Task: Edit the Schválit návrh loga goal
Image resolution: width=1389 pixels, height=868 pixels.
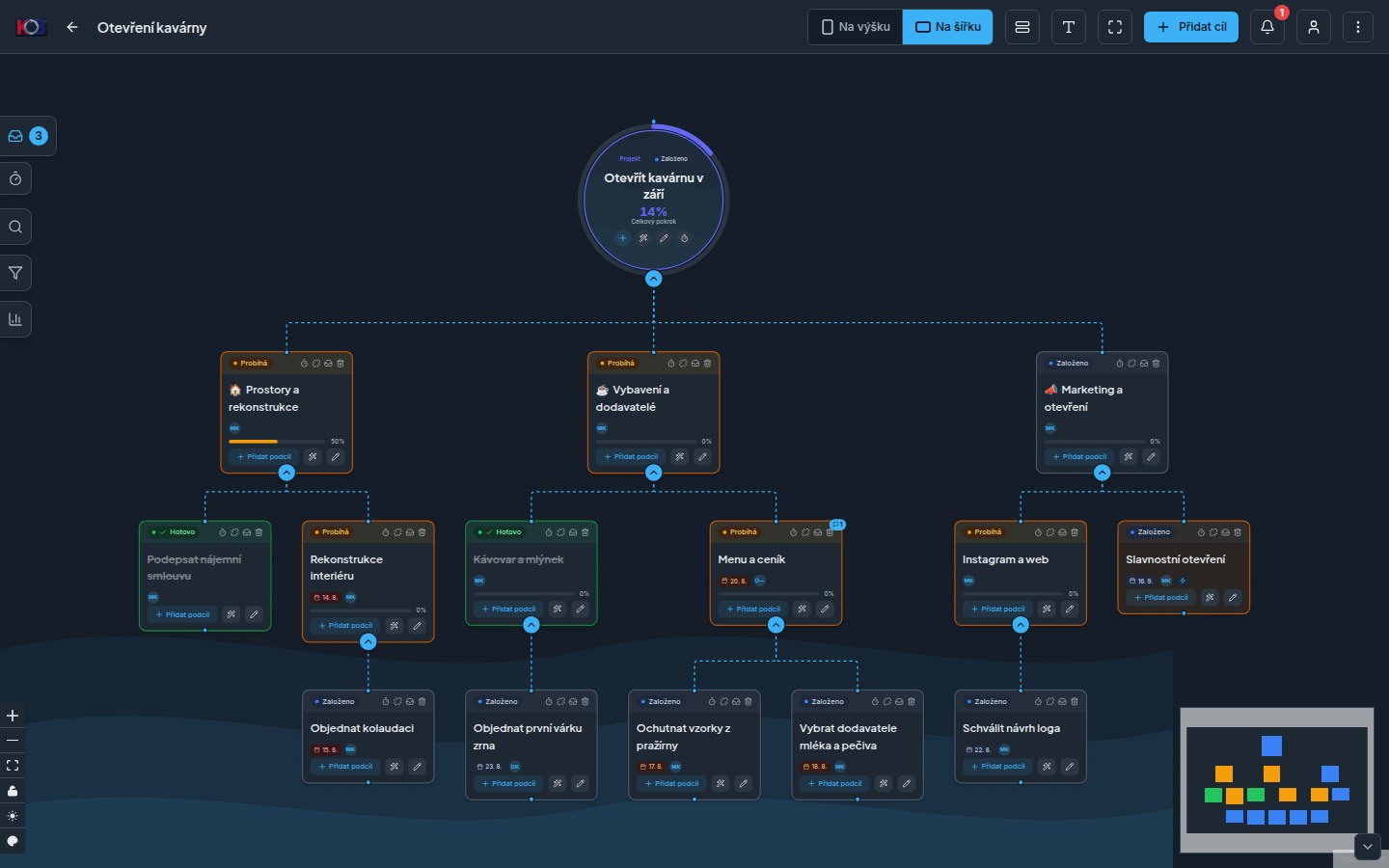Action: pos(1070,767)
